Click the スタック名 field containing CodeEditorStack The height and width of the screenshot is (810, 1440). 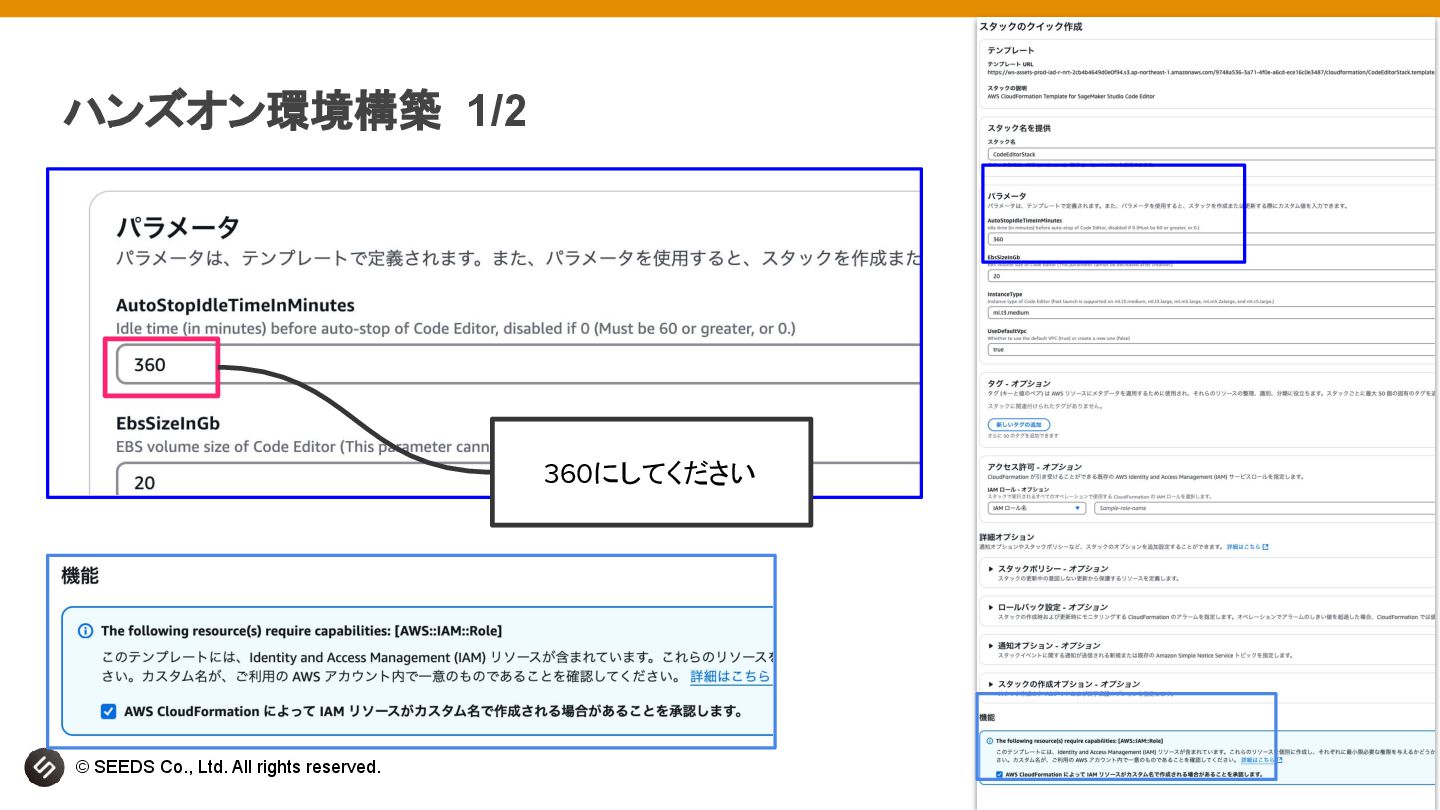click(x=1212, y=155)
